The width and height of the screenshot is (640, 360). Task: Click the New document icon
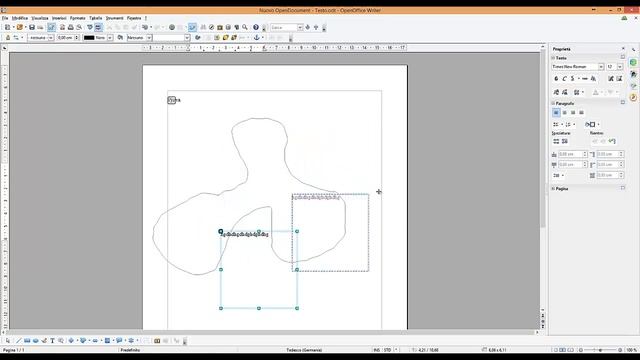pyautogui.click(x=7, y=27)
